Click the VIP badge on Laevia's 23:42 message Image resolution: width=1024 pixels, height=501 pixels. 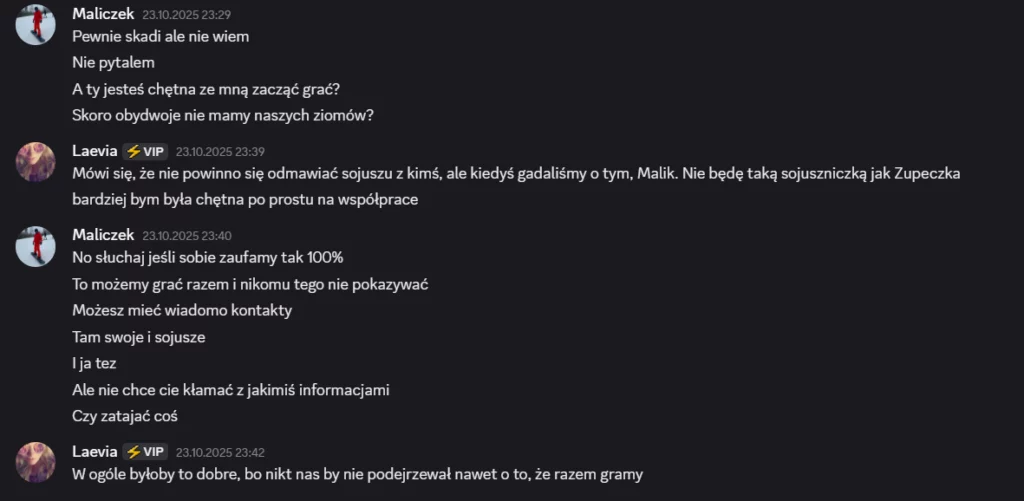coord(145,452)
